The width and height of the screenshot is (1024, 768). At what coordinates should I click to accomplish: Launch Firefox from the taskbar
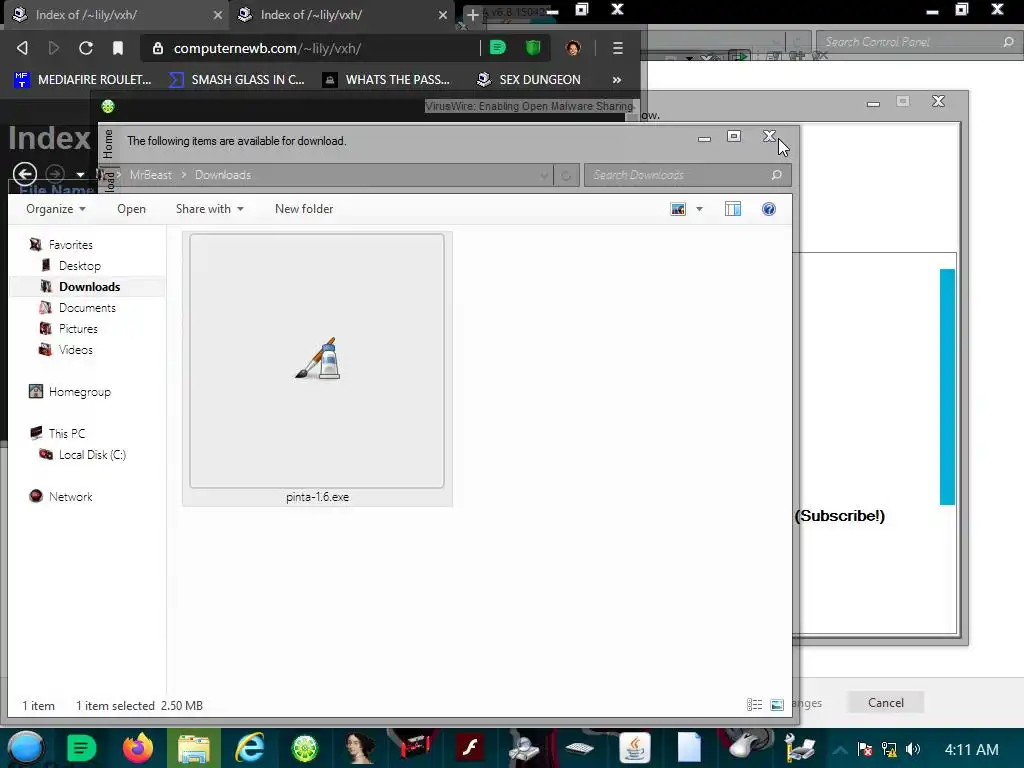(137, 748)
